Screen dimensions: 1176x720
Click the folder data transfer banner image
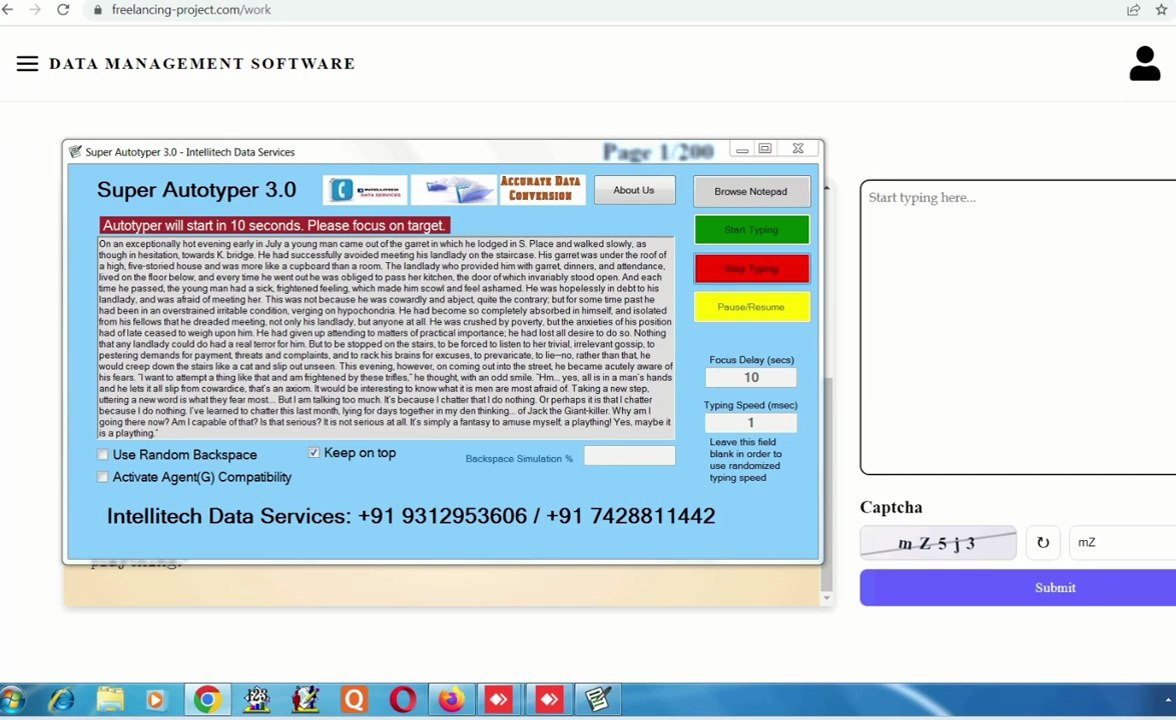click(454, 190)
